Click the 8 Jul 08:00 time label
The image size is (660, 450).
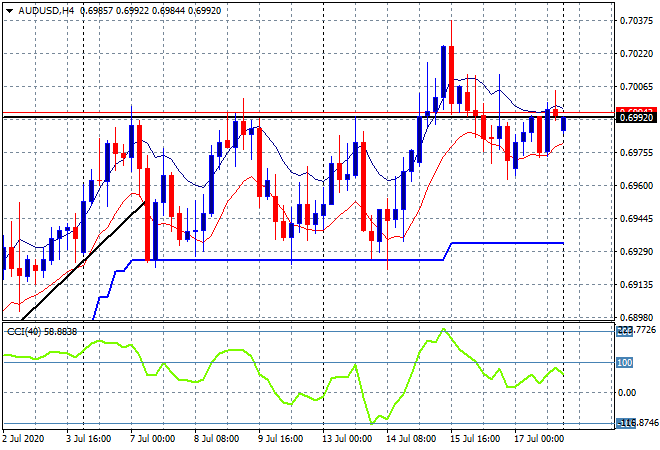pyautogui.click(x=216, y=439)
